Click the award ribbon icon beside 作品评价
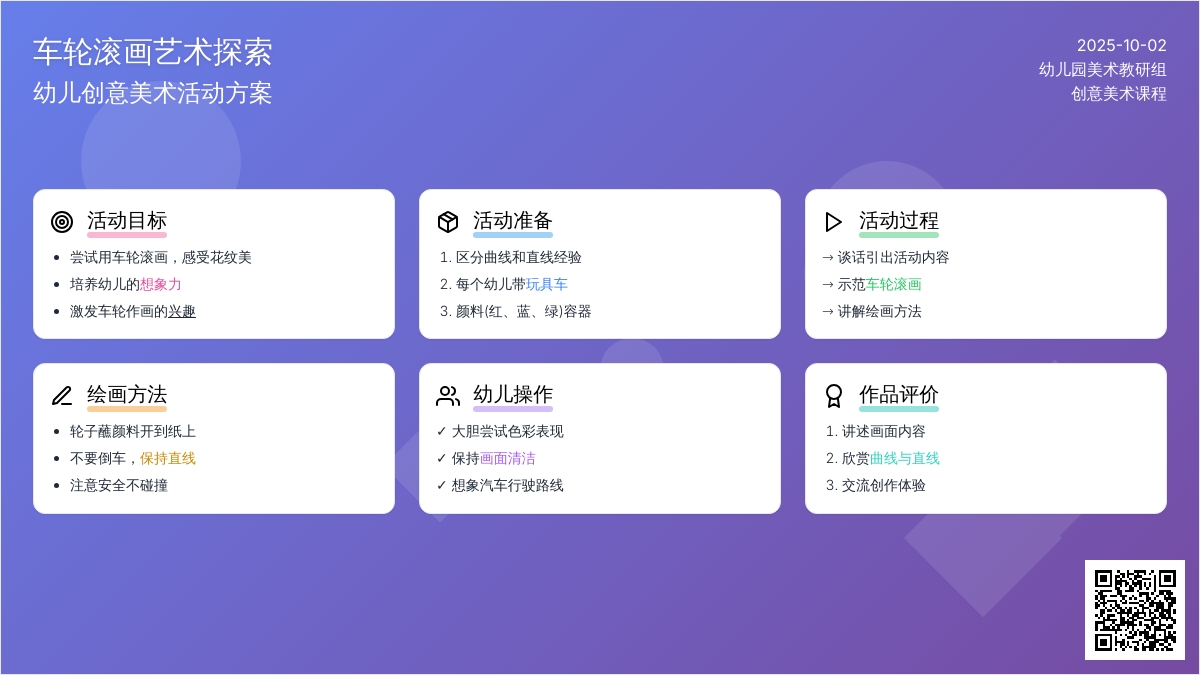This screenshot has height=675, width=1200. tap(833, 396)
